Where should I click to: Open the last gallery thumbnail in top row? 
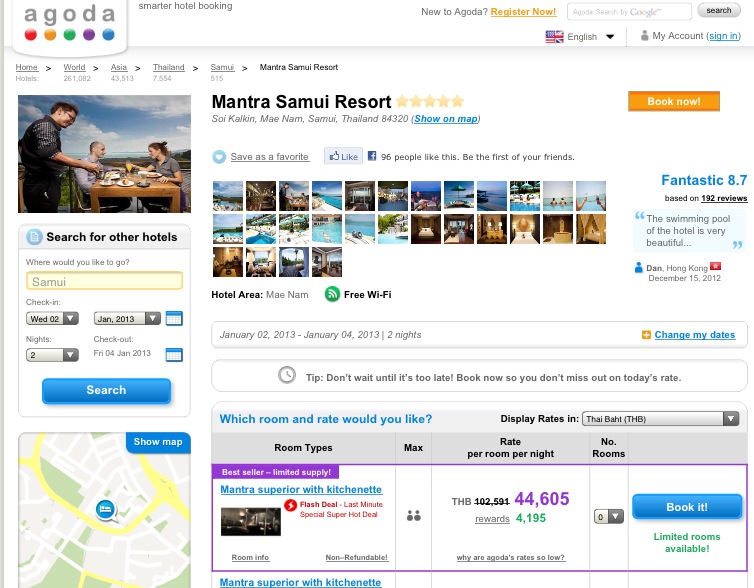pos(591,196)
